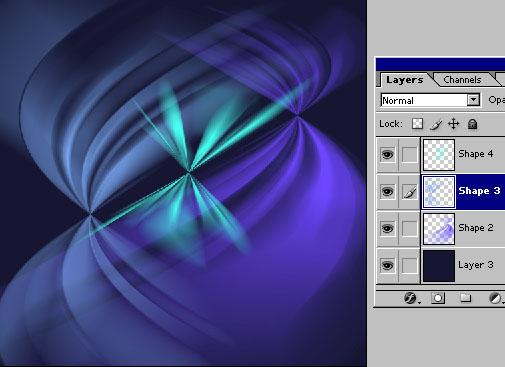This screenshot has width=505, height=367.
Task: Click the blend mode dropdown arrow
Action: tap(473, 100)
